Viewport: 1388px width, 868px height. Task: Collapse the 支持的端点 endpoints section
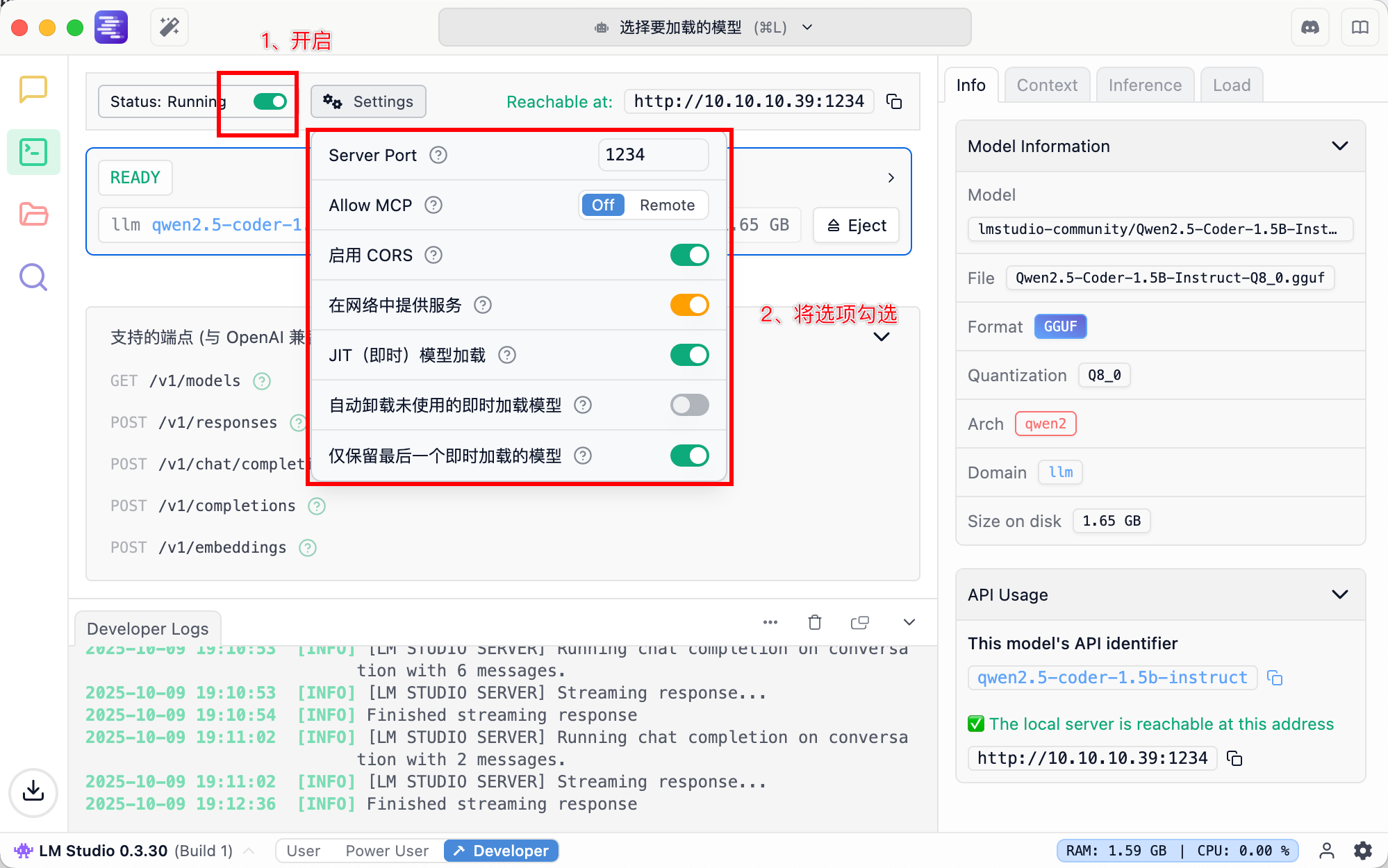click(x=882, y=337)
